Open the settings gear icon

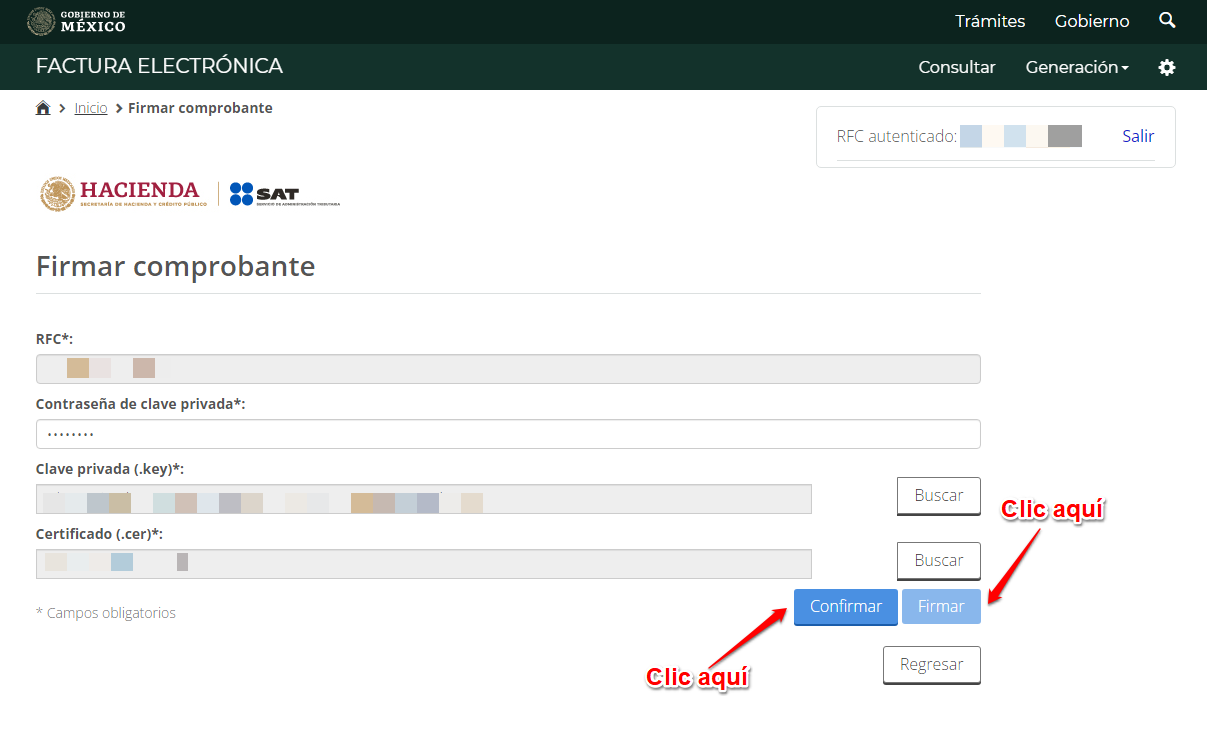pyautogui.click(x=1167, y=67)
